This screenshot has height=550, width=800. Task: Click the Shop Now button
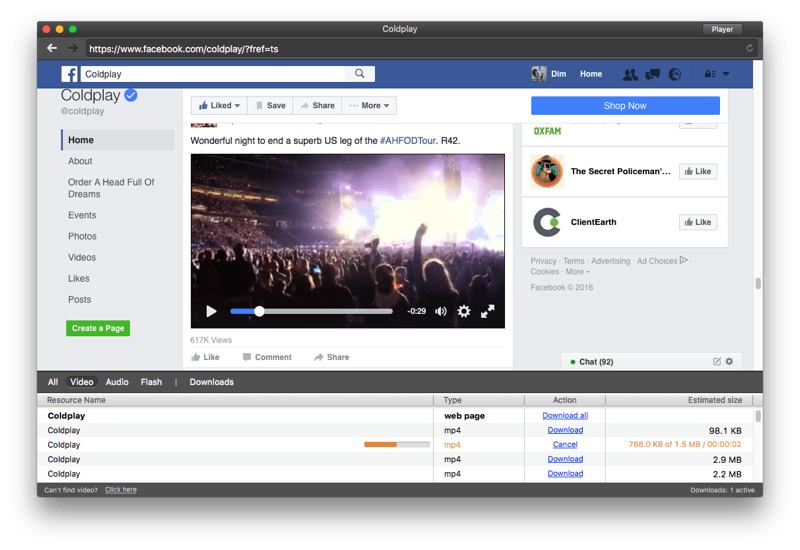pos(625,106)
